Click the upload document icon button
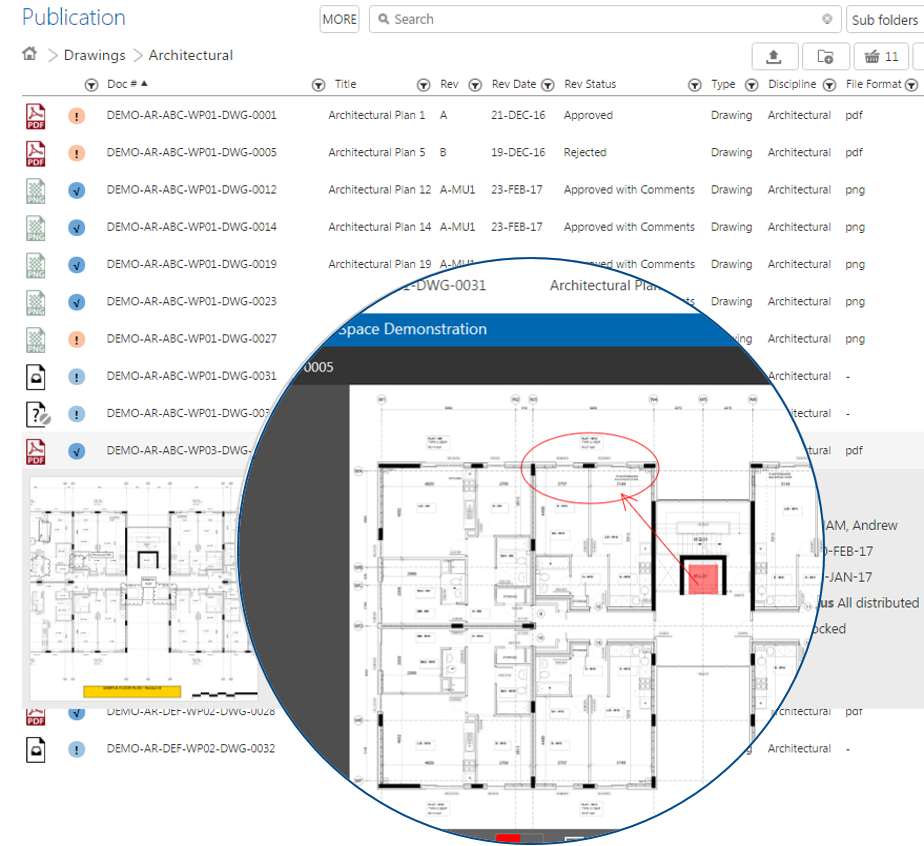 pos(774,56)
